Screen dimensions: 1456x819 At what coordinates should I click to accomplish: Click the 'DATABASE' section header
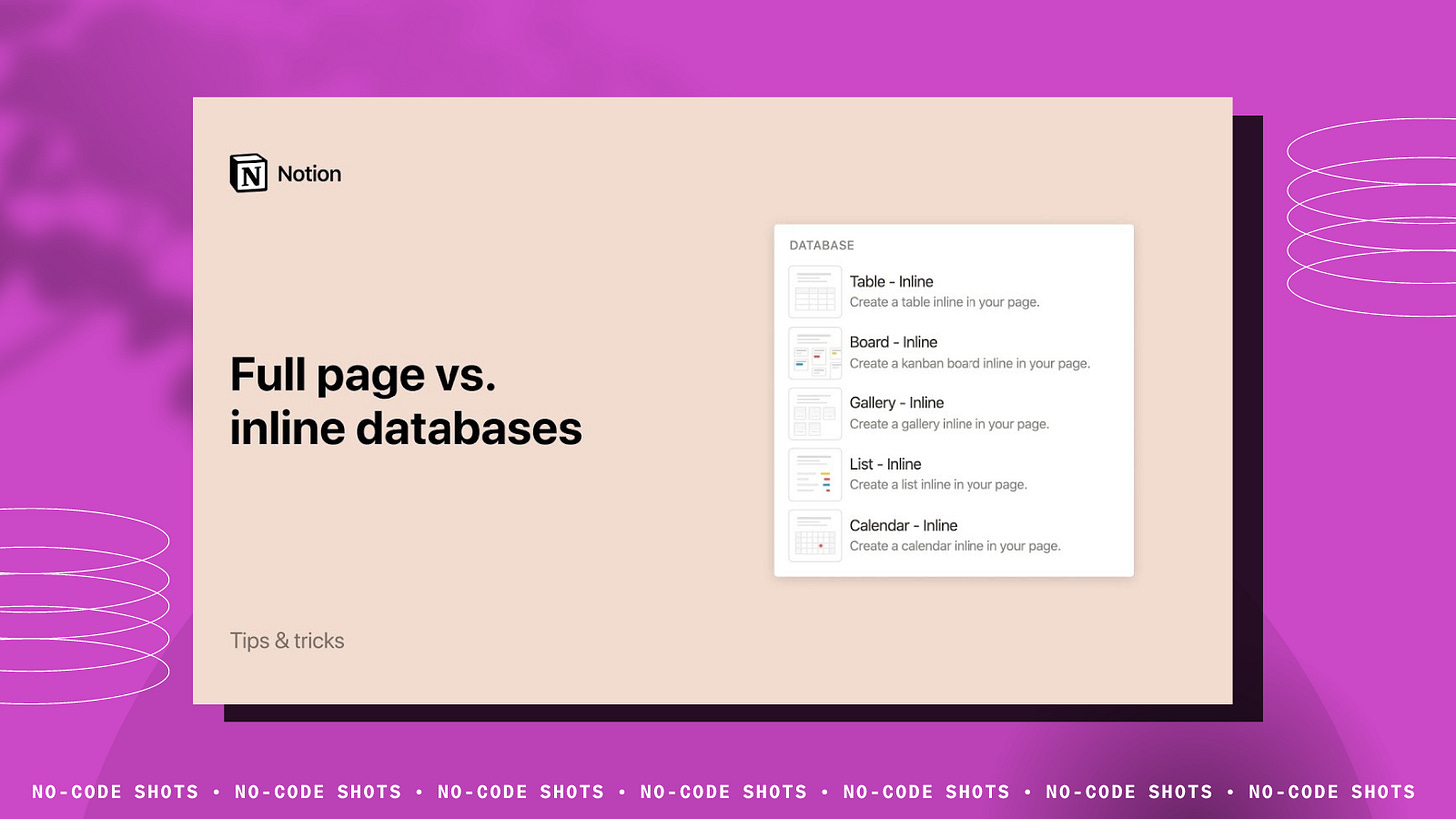[x=822, y=245]
